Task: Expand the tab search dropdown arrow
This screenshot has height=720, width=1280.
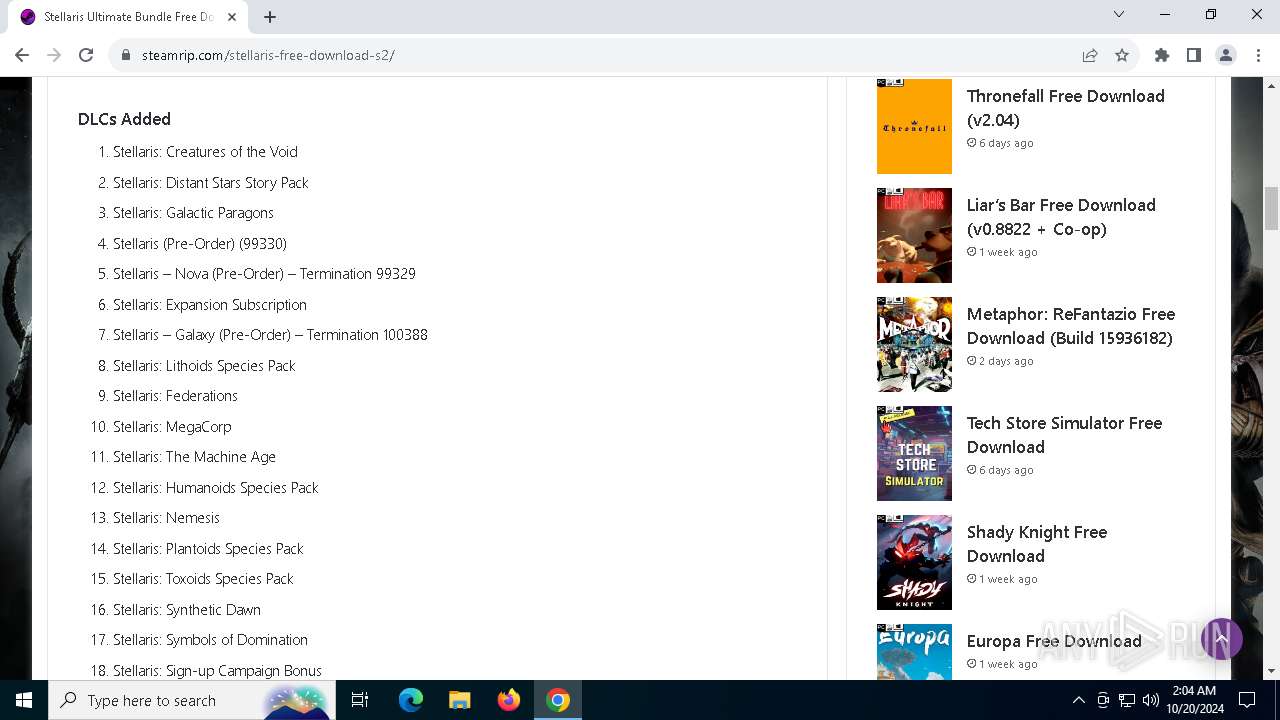Action: point(1119,14)
